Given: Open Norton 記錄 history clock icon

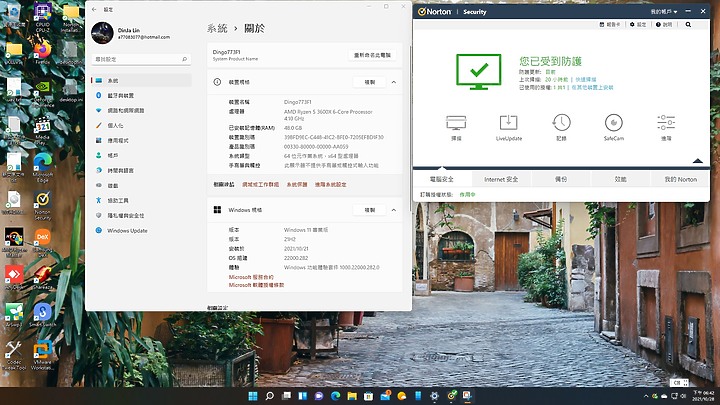Looking at the screenshot, I should (561, 128).
